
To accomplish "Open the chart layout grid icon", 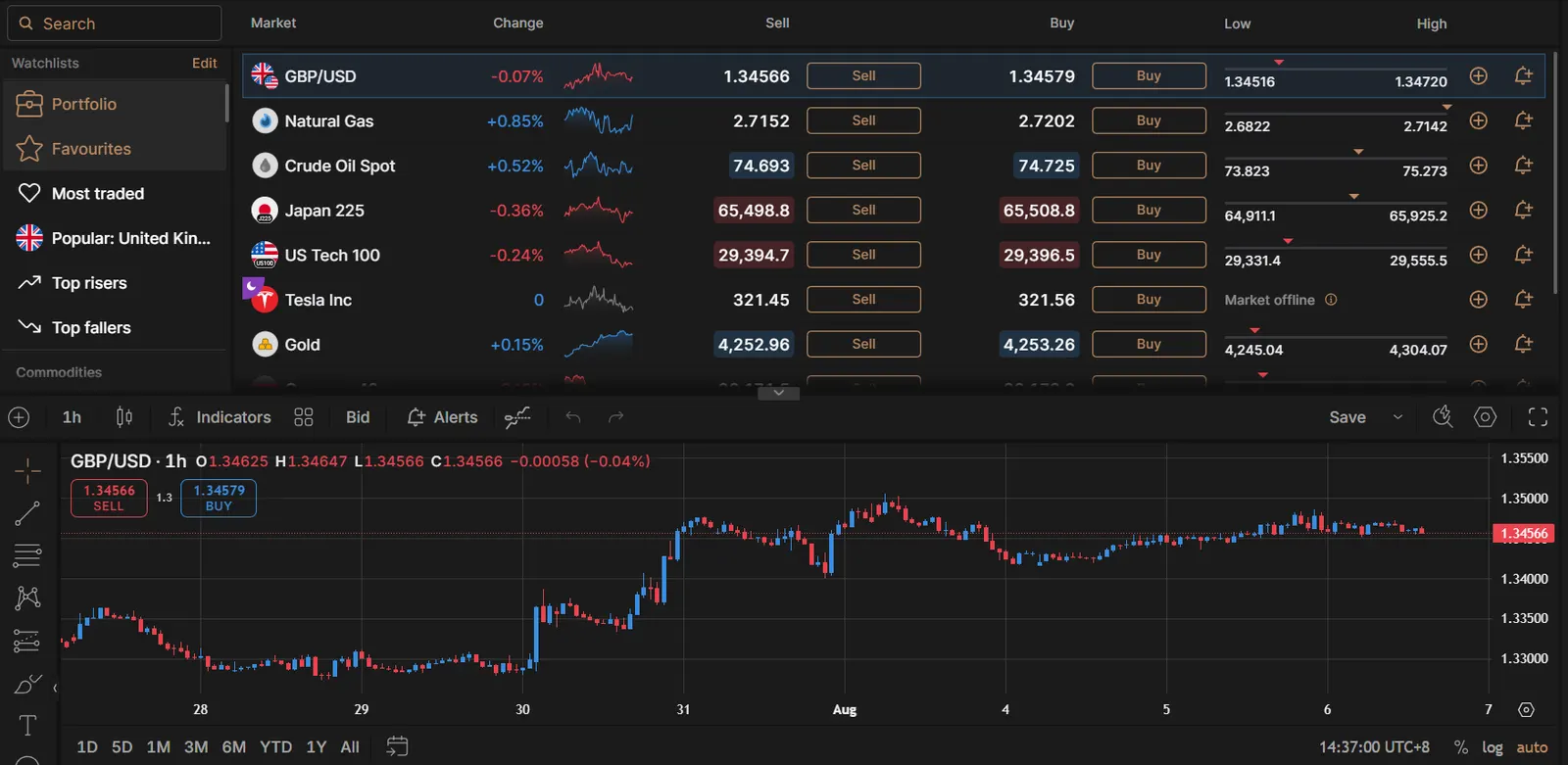I will pyautogui.click(x=304, y=417).
